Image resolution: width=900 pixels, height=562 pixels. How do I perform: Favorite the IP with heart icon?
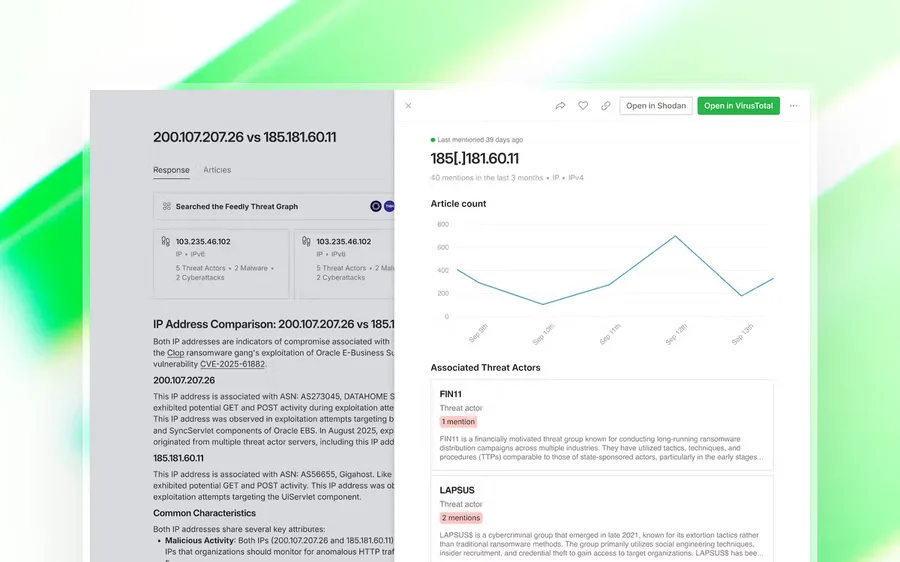[x=583, y=106]
